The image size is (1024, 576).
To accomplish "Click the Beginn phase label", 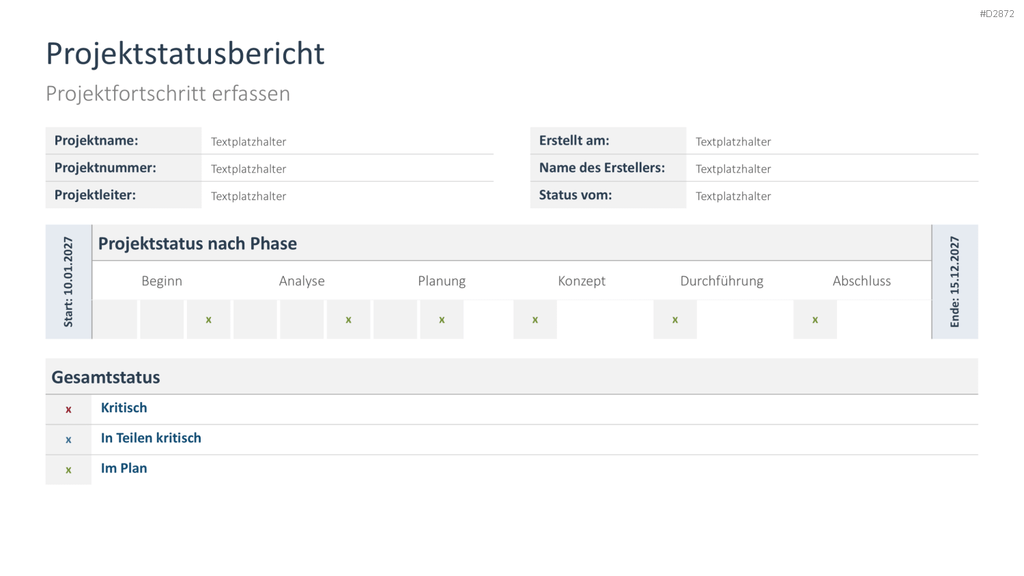I will coord(162,281).
